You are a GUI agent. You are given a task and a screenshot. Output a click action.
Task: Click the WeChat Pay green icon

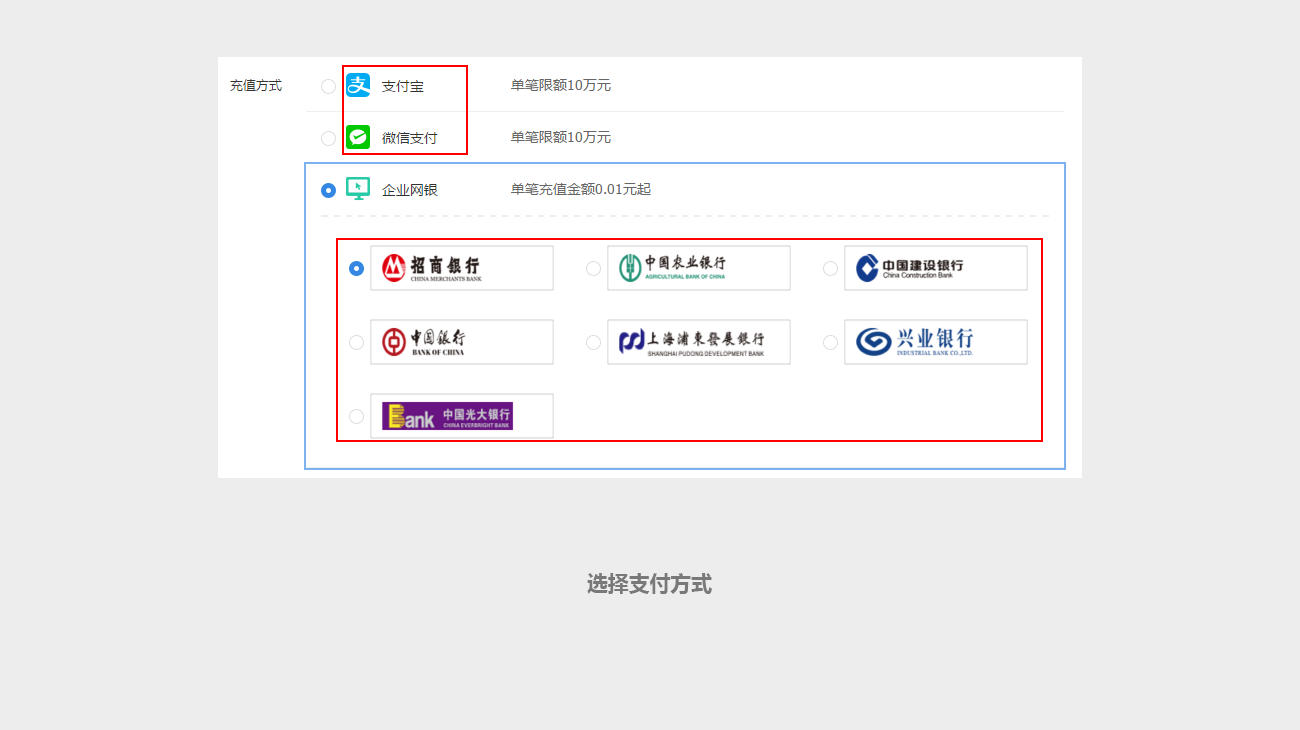358,137
